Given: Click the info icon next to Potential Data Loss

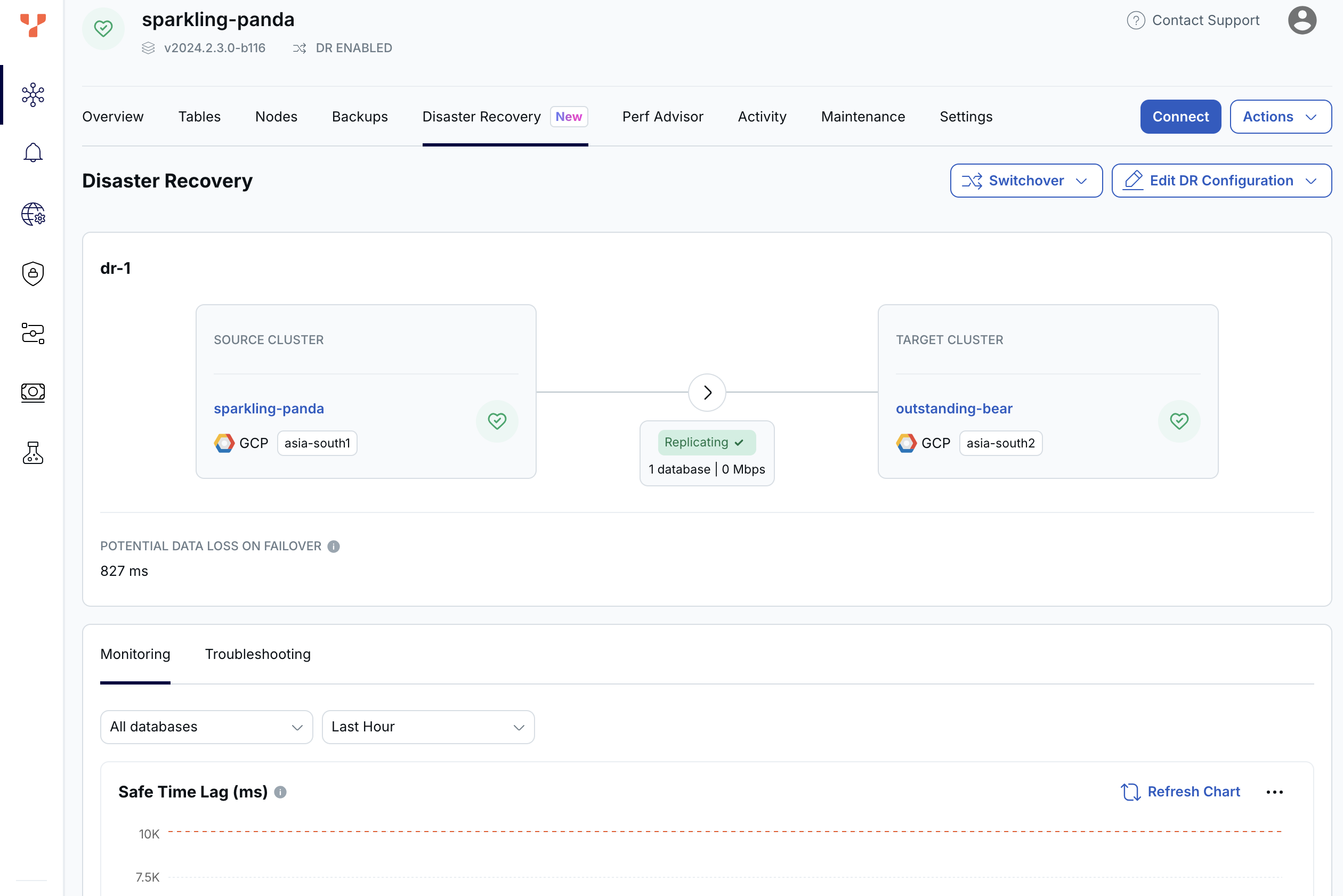Looking at the screenshot, I should (x=333, y=547).
